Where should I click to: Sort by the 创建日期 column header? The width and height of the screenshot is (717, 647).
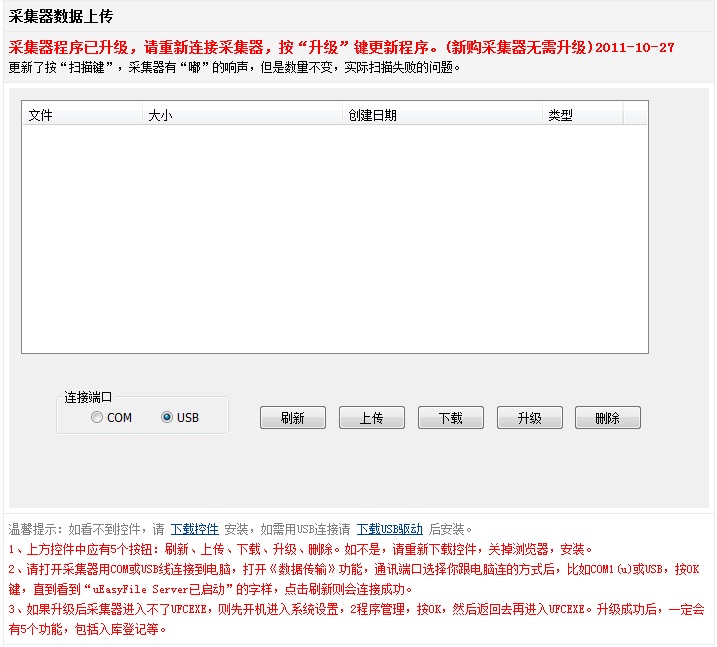(442, 115)
